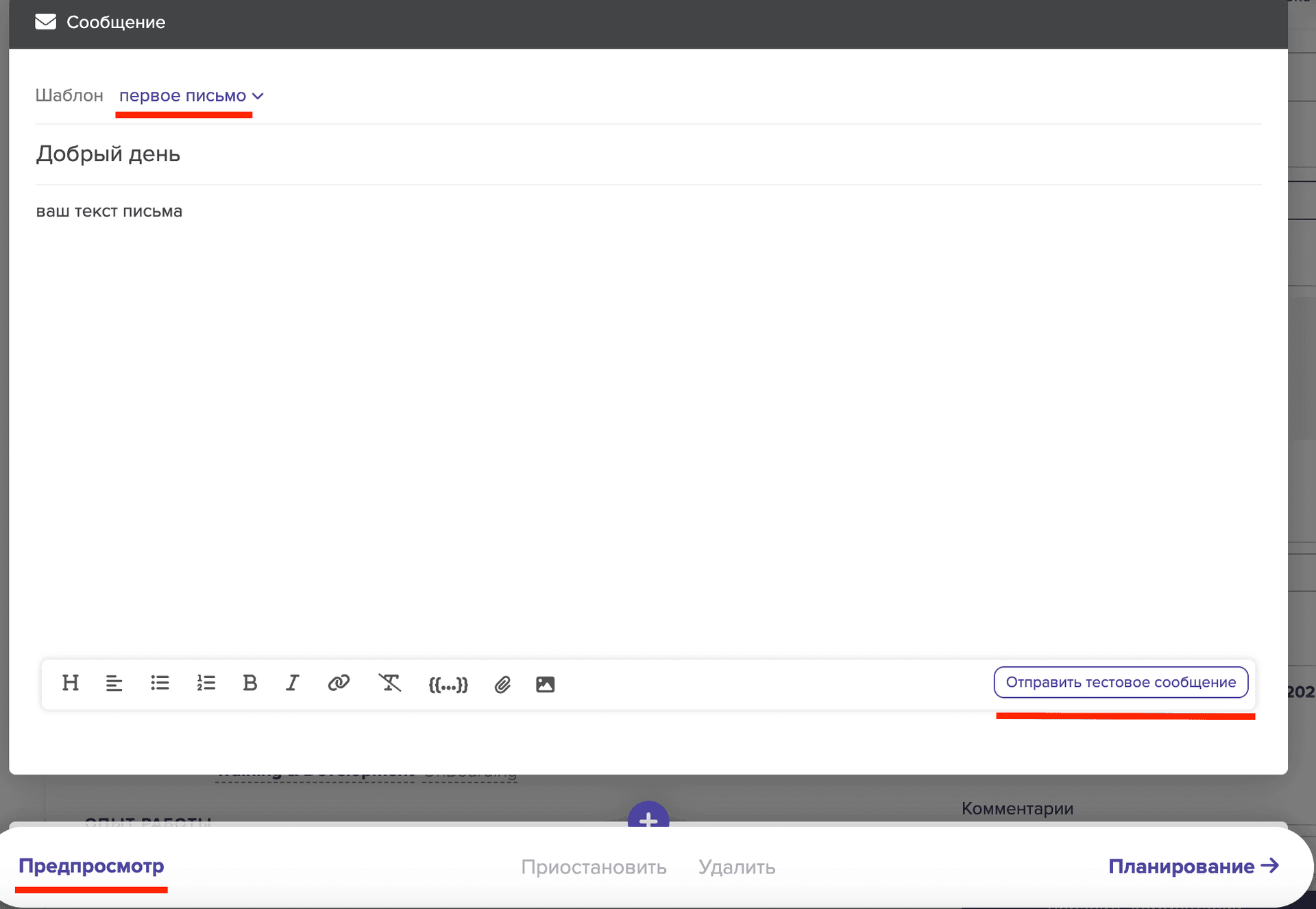Open the 'первое письмо' template dropdown
Viewport: 1316px width, 909px height.
point(183,96)
